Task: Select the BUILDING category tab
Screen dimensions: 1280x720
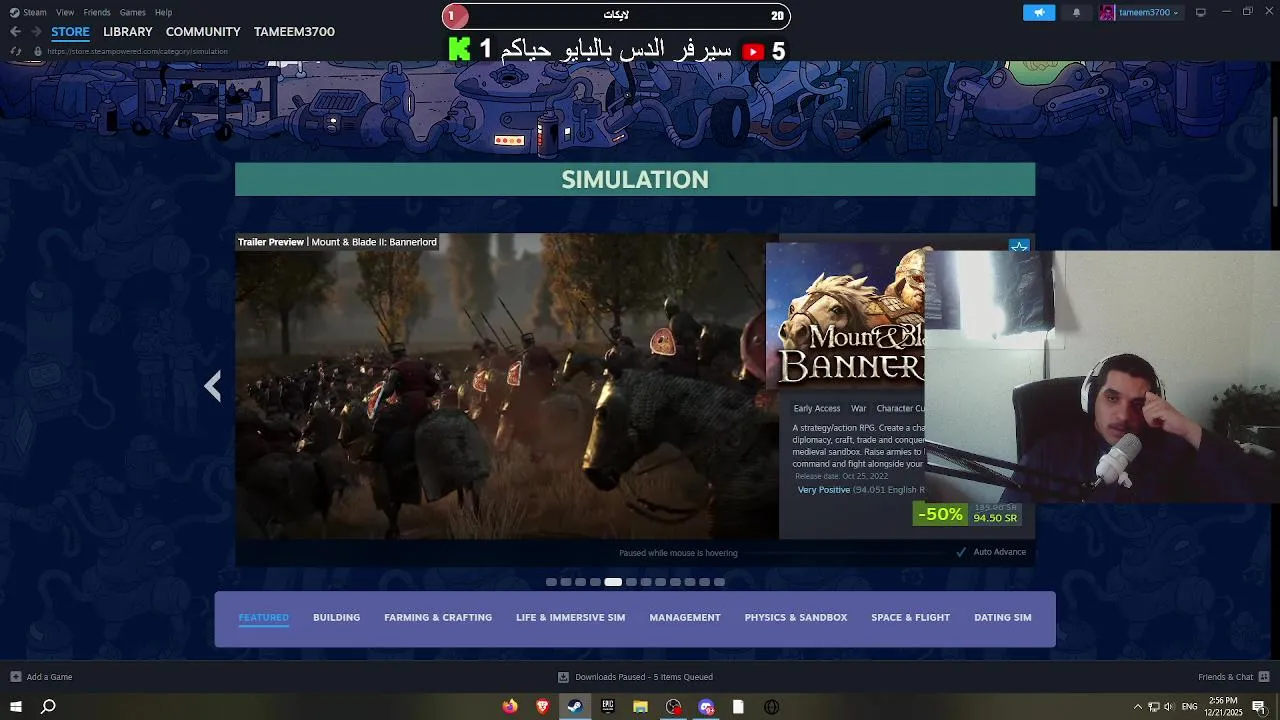Action: (x=336, y=617)
